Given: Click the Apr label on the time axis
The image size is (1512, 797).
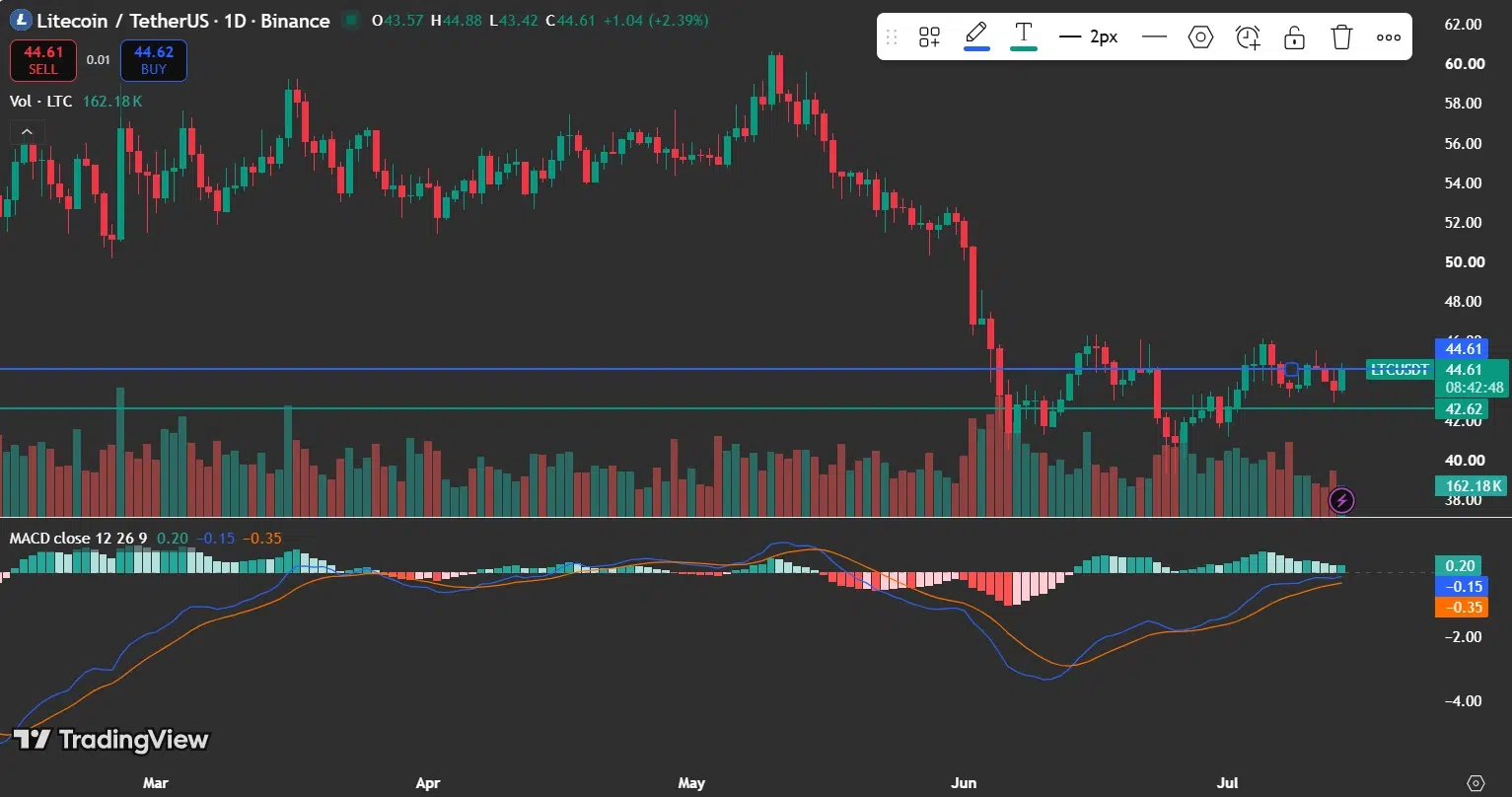Looking at the screenshot, I should (x=427, y=783).
